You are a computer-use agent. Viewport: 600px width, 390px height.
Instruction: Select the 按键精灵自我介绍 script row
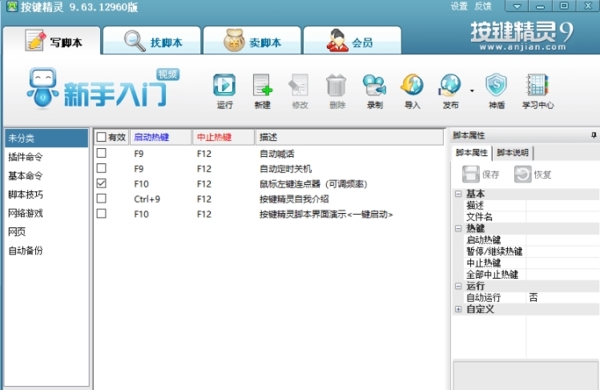[x=269, y=199]
